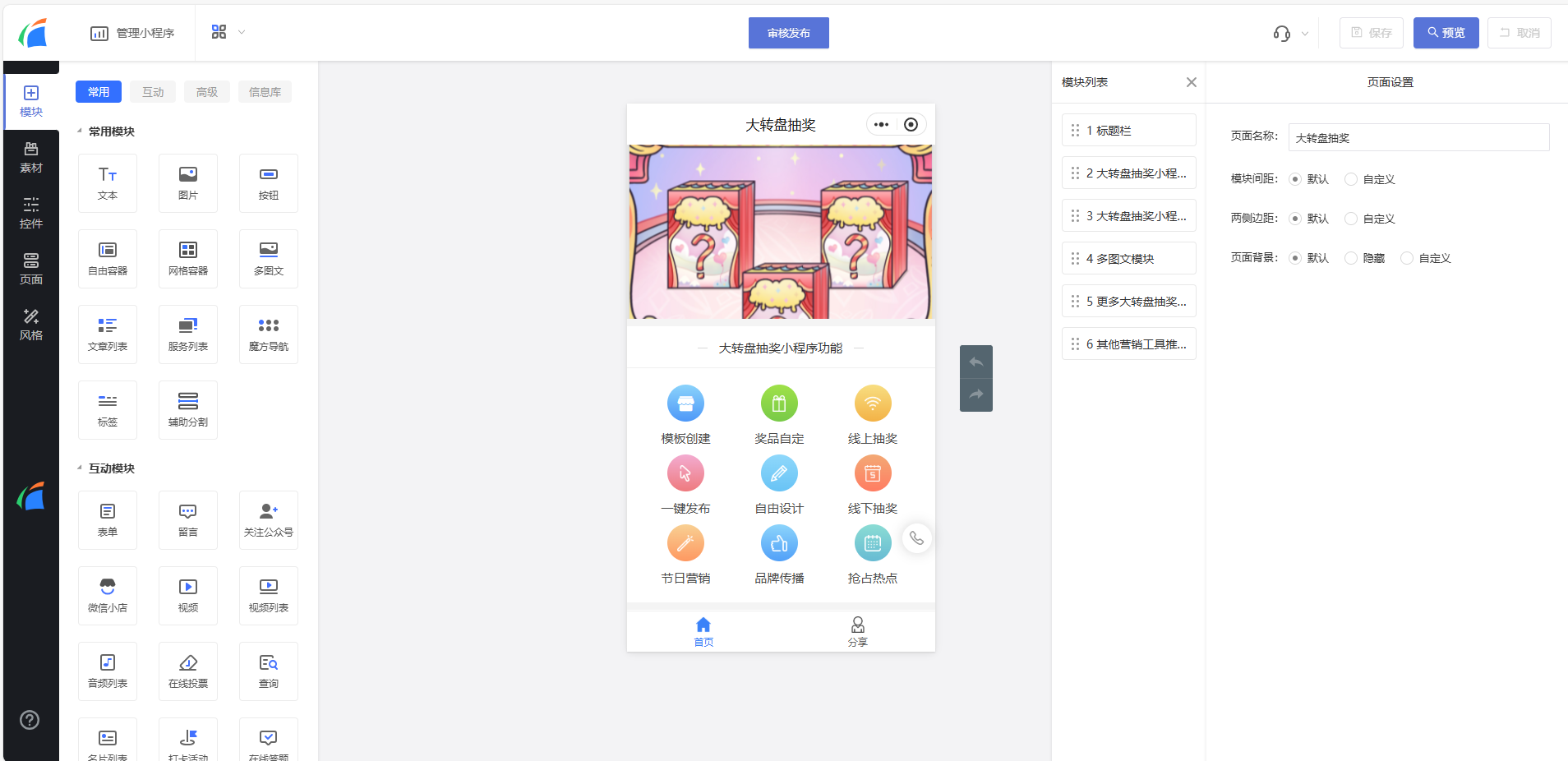Click the redo arrow beside the preview
The width and height of the screenshot is (1568, 761).
tap(976, 394)
